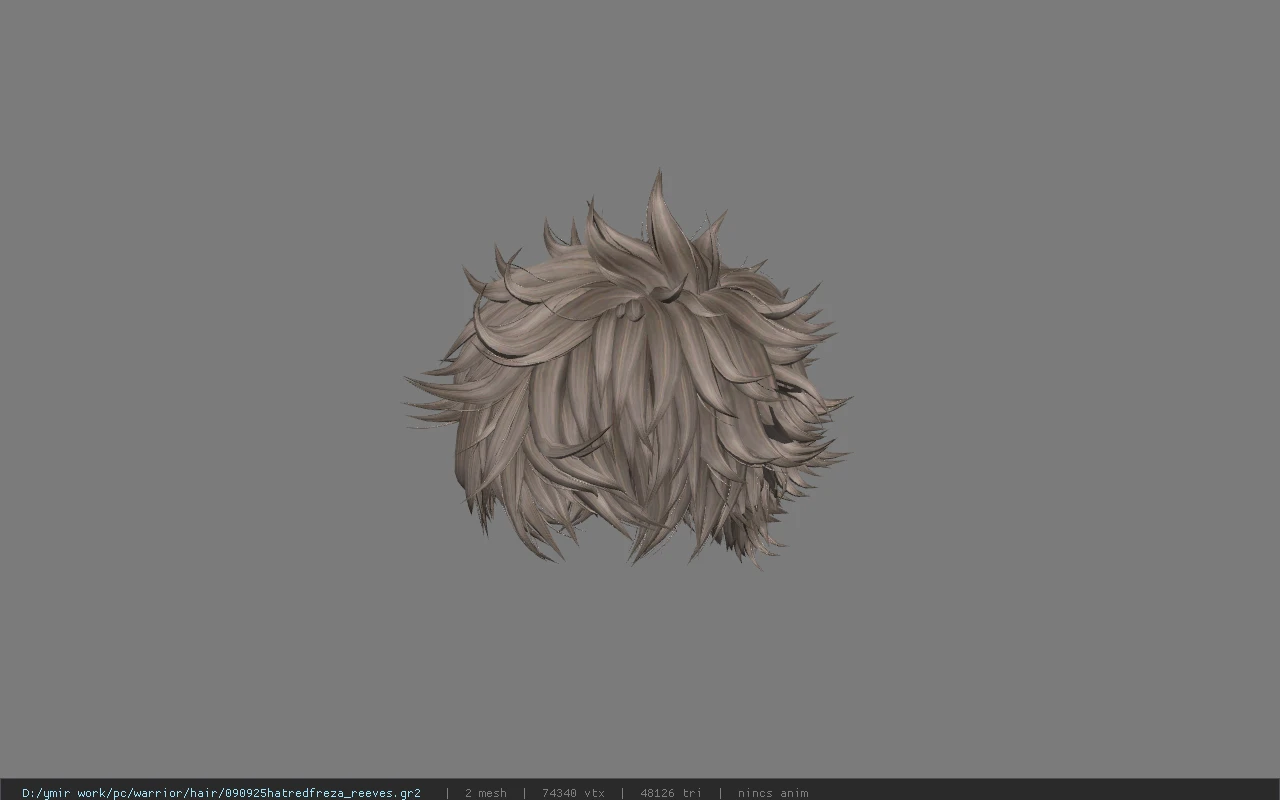This screenshot has height=800, width=1280.
Task: Click the separator between mesh and vtx
Action: coord(524,793)
